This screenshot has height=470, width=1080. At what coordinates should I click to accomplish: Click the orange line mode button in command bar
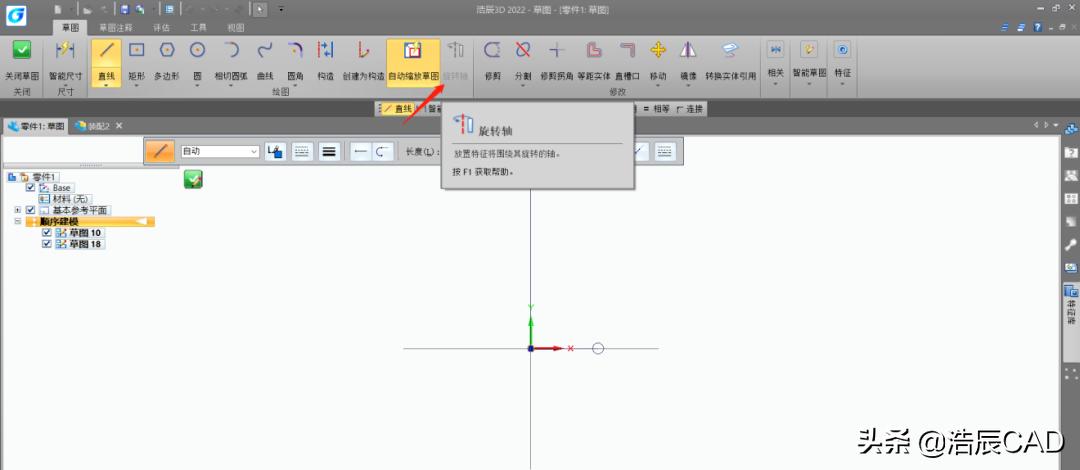click(x=160, y=152)
